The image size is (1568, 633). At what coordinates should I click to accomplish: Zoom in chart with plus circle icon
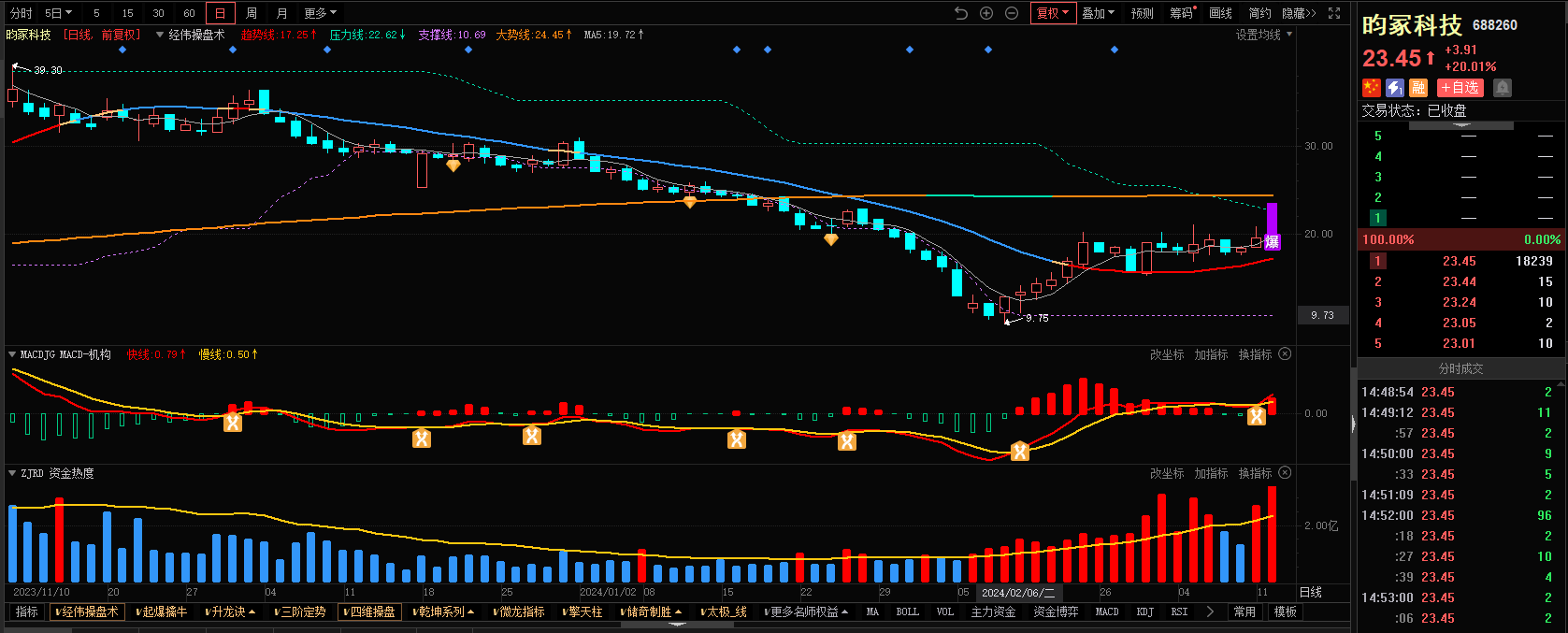(x=986, y=13)
